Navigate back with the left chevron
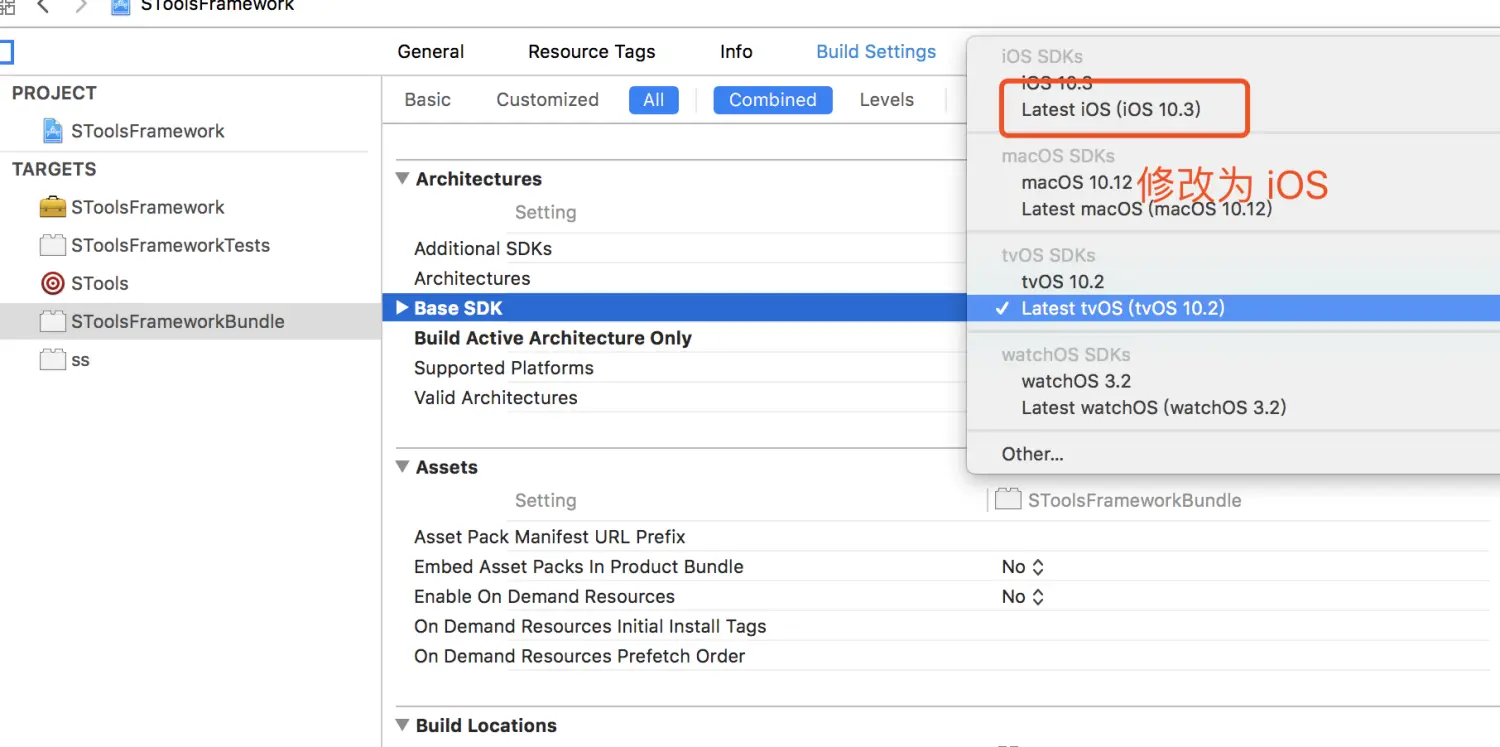Screen dimensions: 1500x747 [x=43, y=6]
